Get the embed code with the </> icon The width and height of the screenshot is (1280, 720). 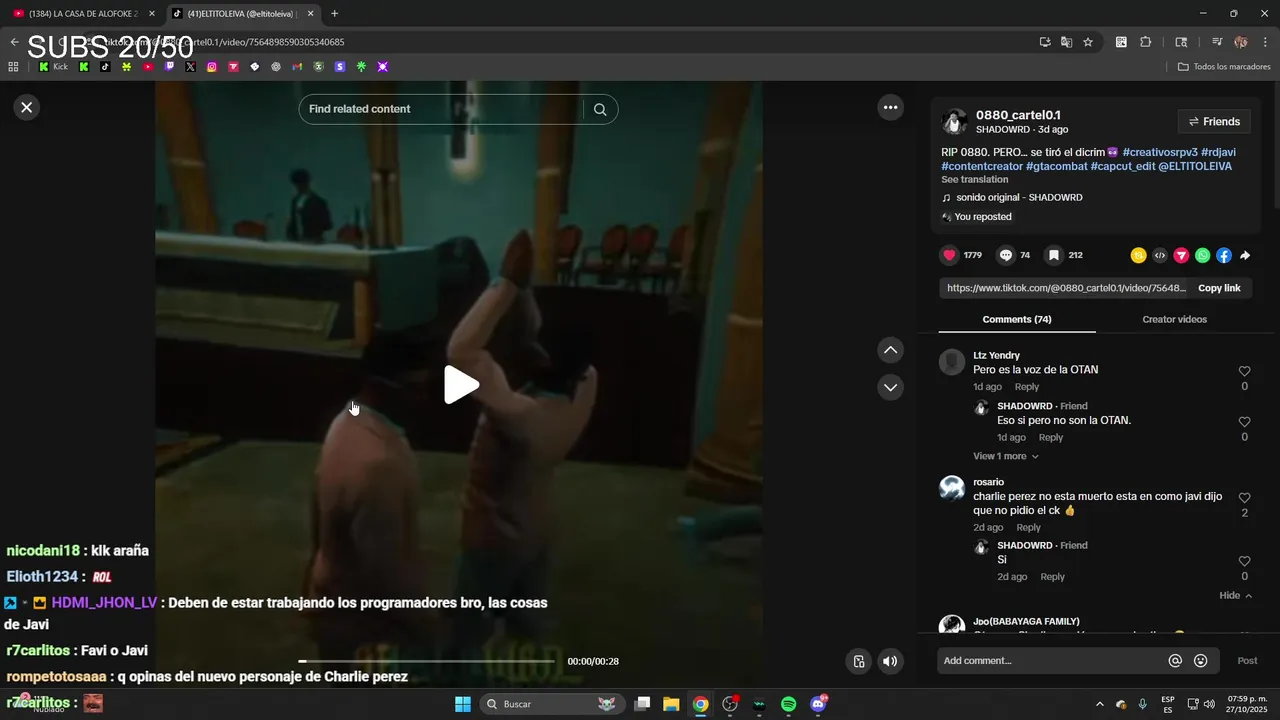click(x=1160, y=255)
